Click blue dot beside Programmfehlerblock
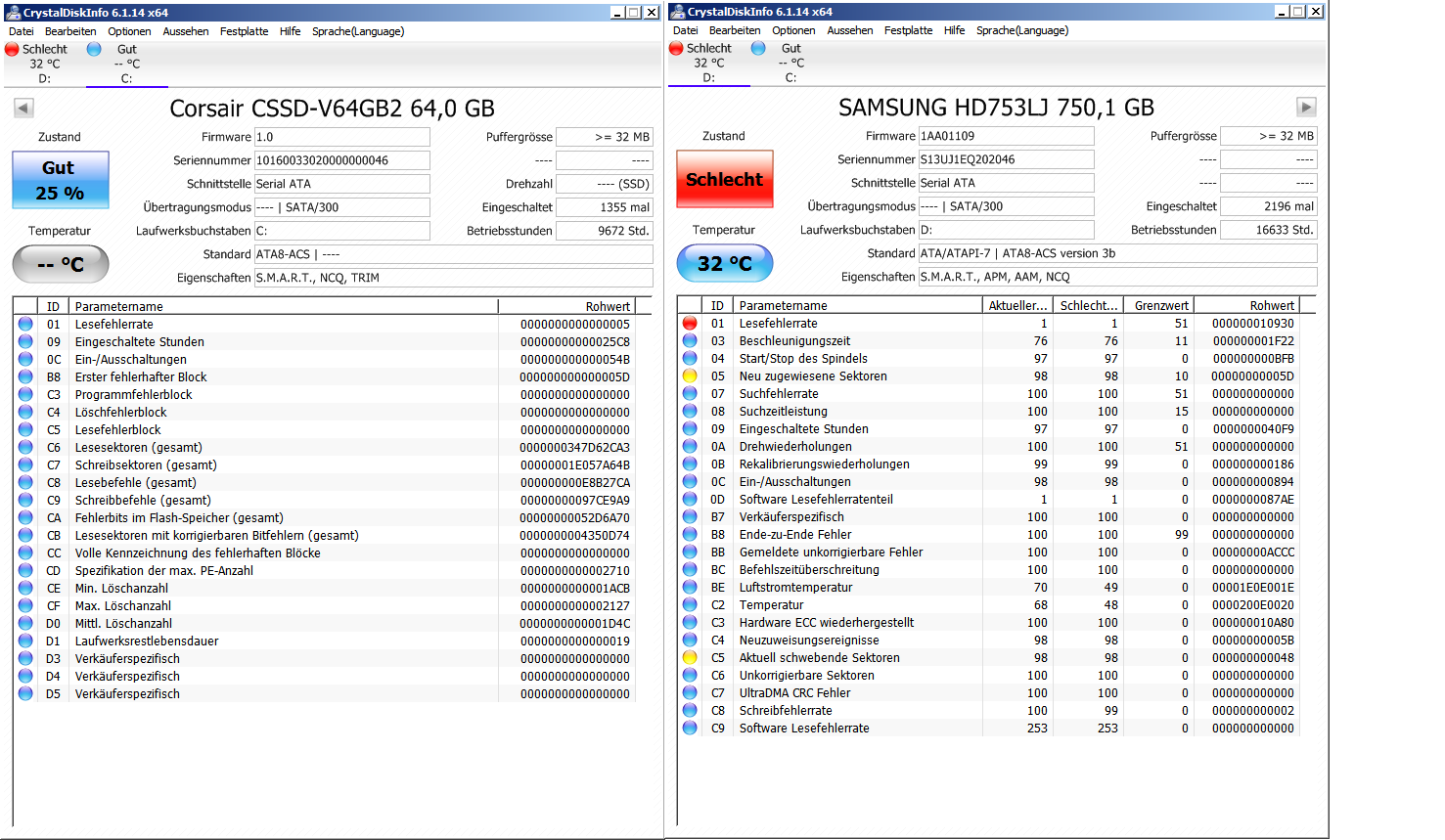Viewport: 1445px width, 840px height. coord(25,395)
